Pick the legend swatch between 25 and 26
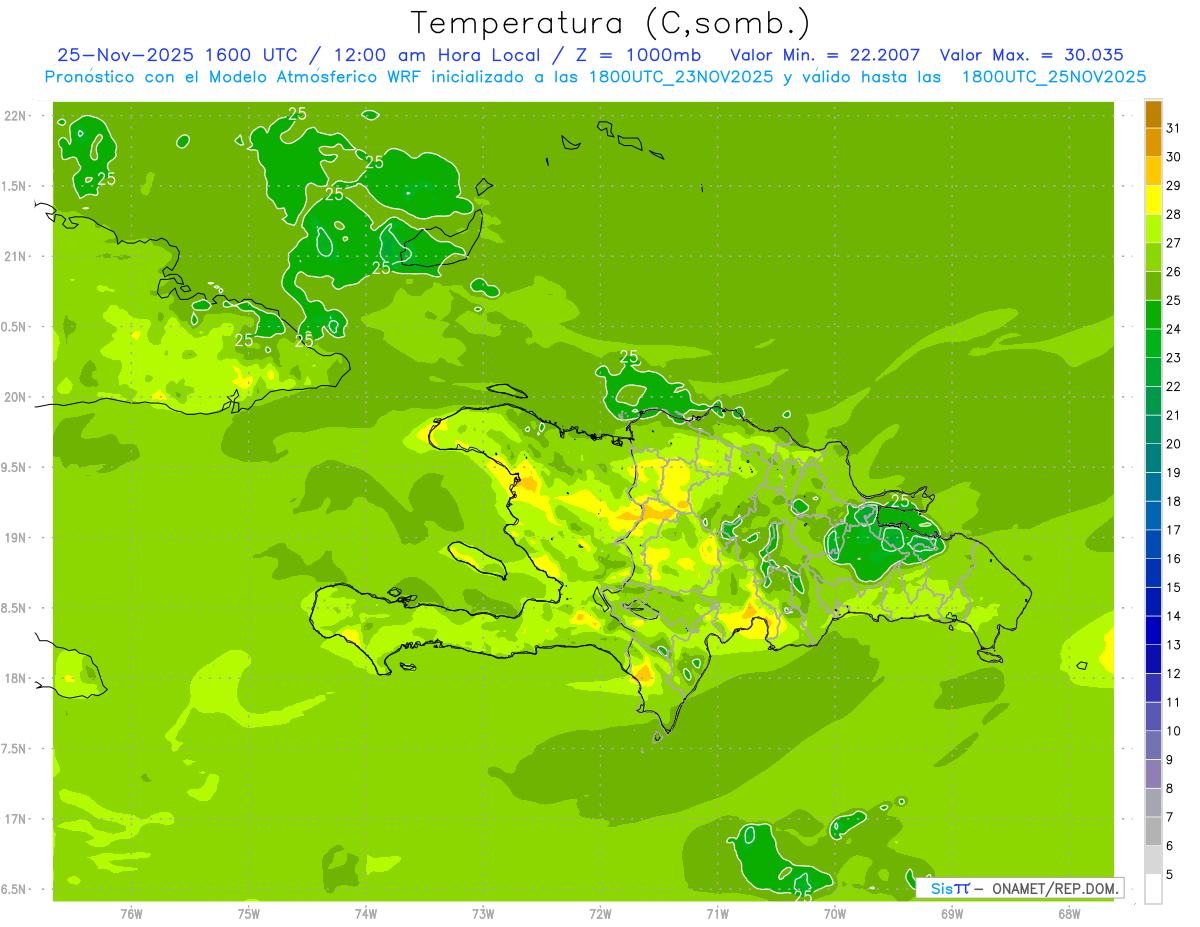Image resolution: width=1200 pixels, height=927 pixels. tap(1153, 285)
